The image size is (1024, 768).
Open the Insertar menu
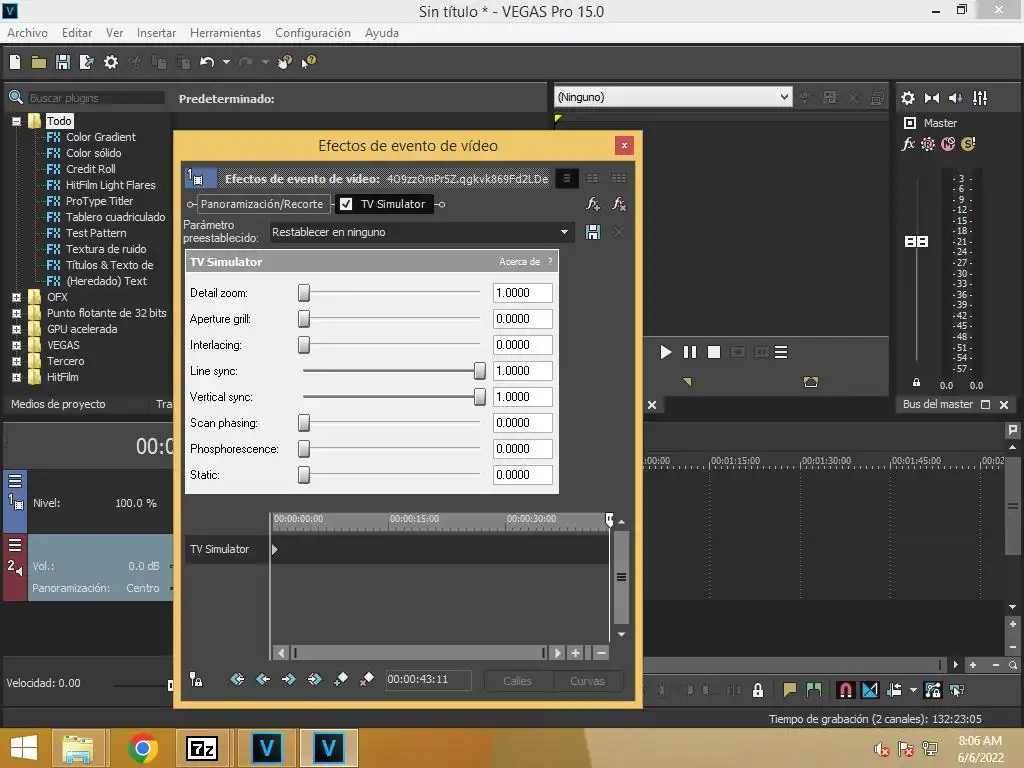pyautogui.click(x=156, y=33)
